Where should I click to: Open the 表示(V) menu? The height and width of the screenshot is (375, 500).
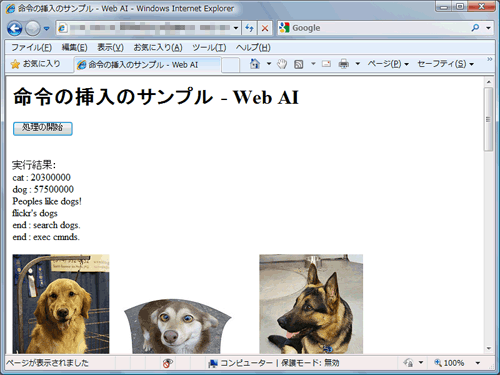click(110, 47)
